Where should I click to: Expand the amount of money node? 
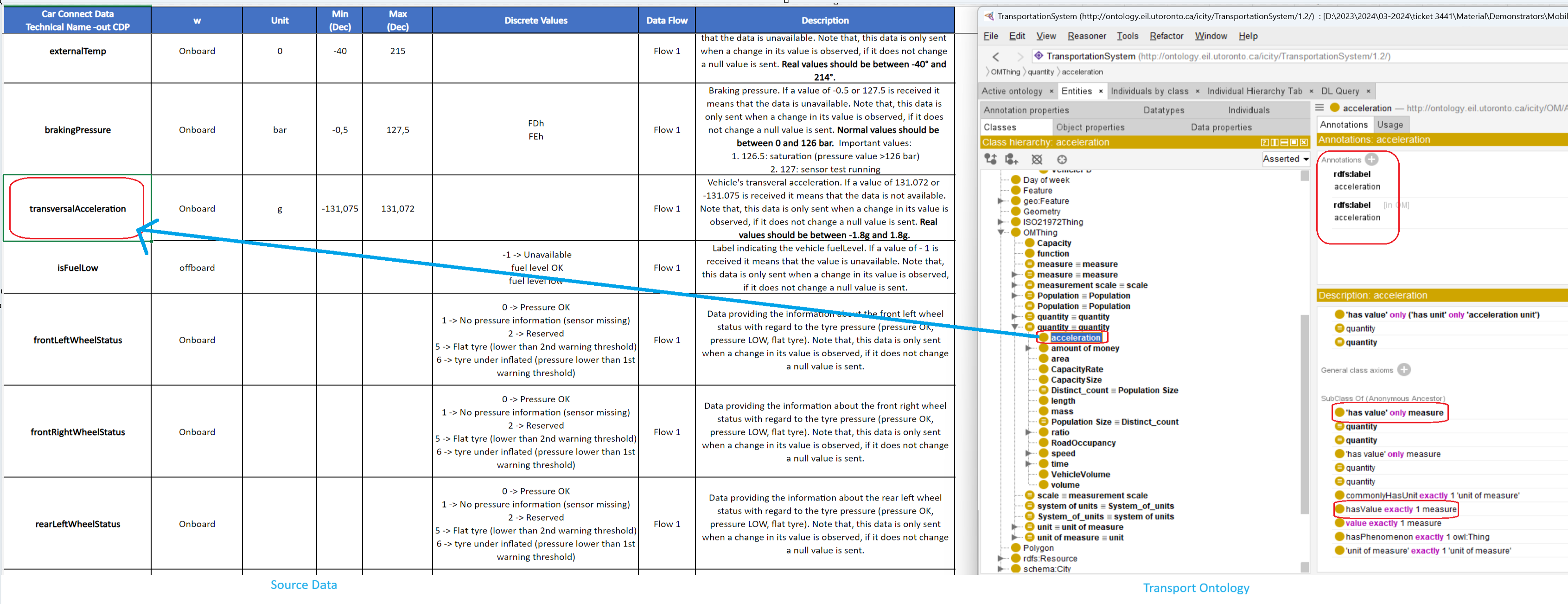tap(1029, 348)
